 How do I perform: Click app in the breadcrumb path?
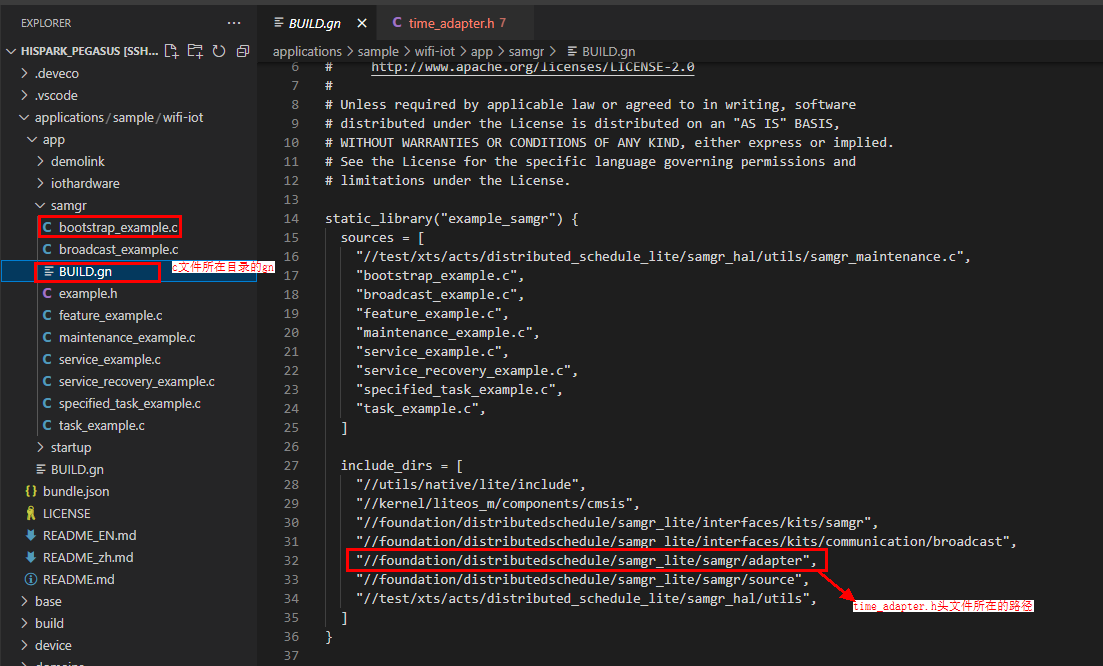tap(482, 51)
